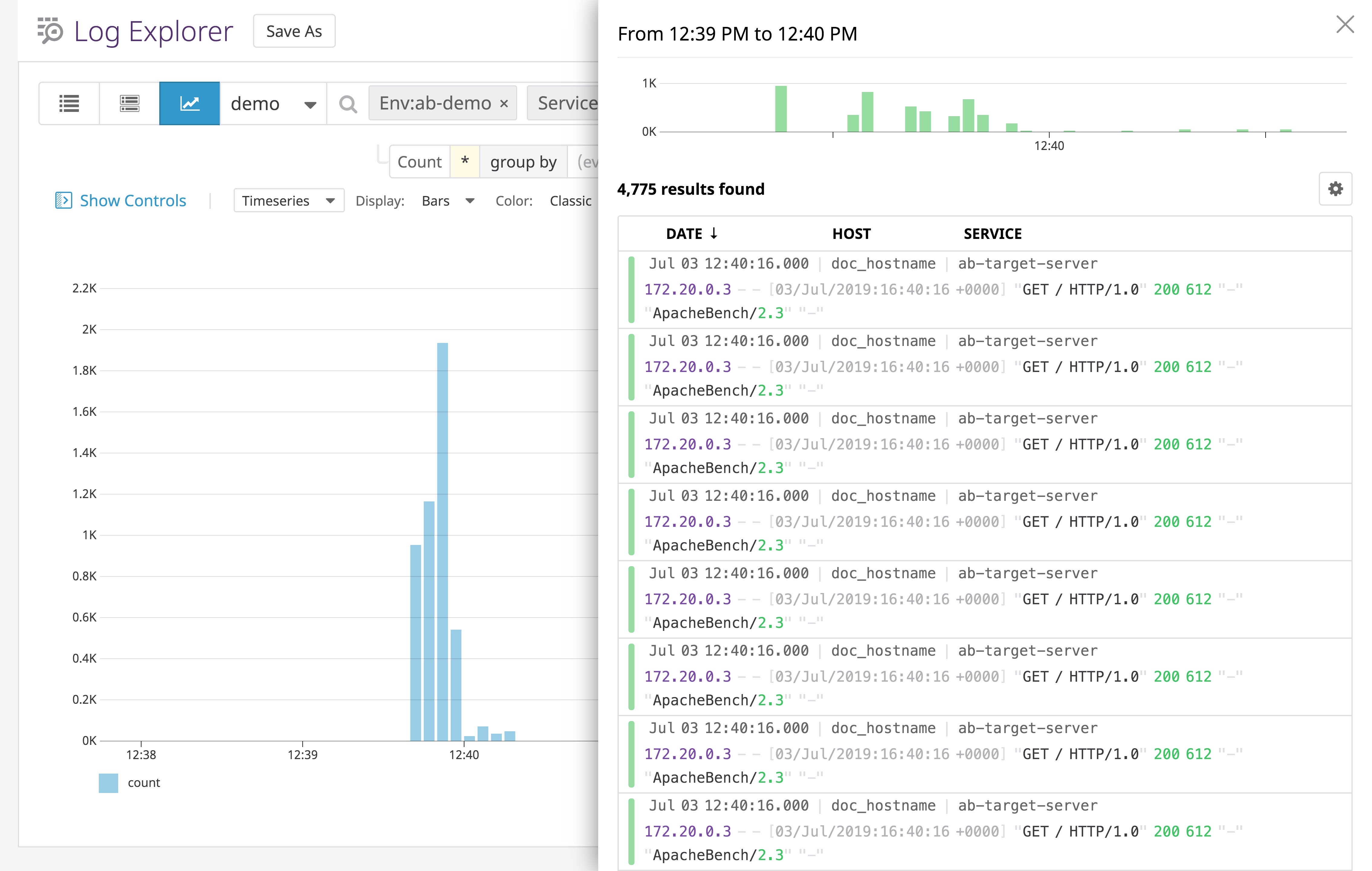The width and height of the screenshot is (1372, 871).
Task: Select the expanded log view icon
Action: point(128,103)
